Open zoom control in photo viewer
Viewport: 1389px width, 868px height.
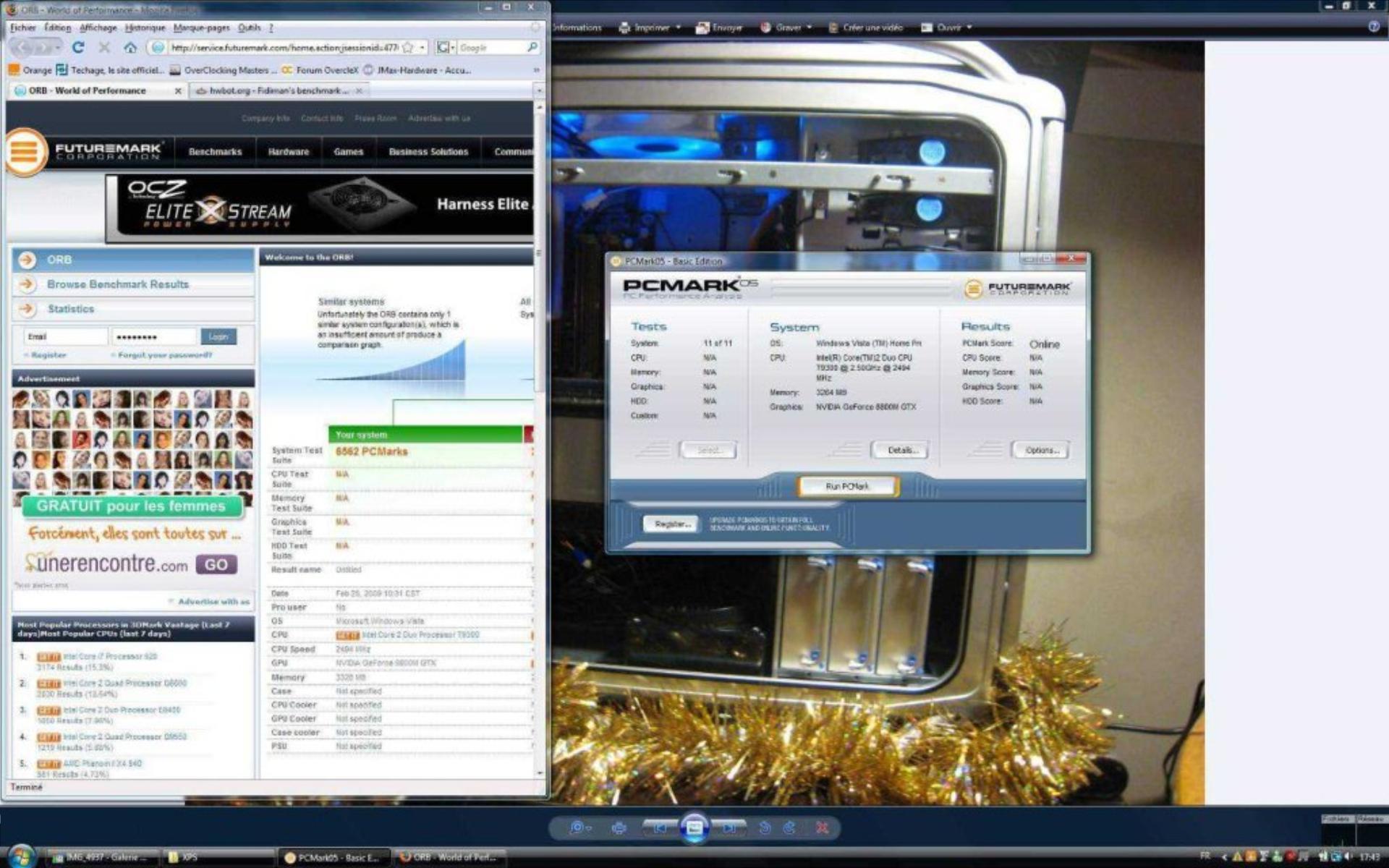[x=579, y=827]
